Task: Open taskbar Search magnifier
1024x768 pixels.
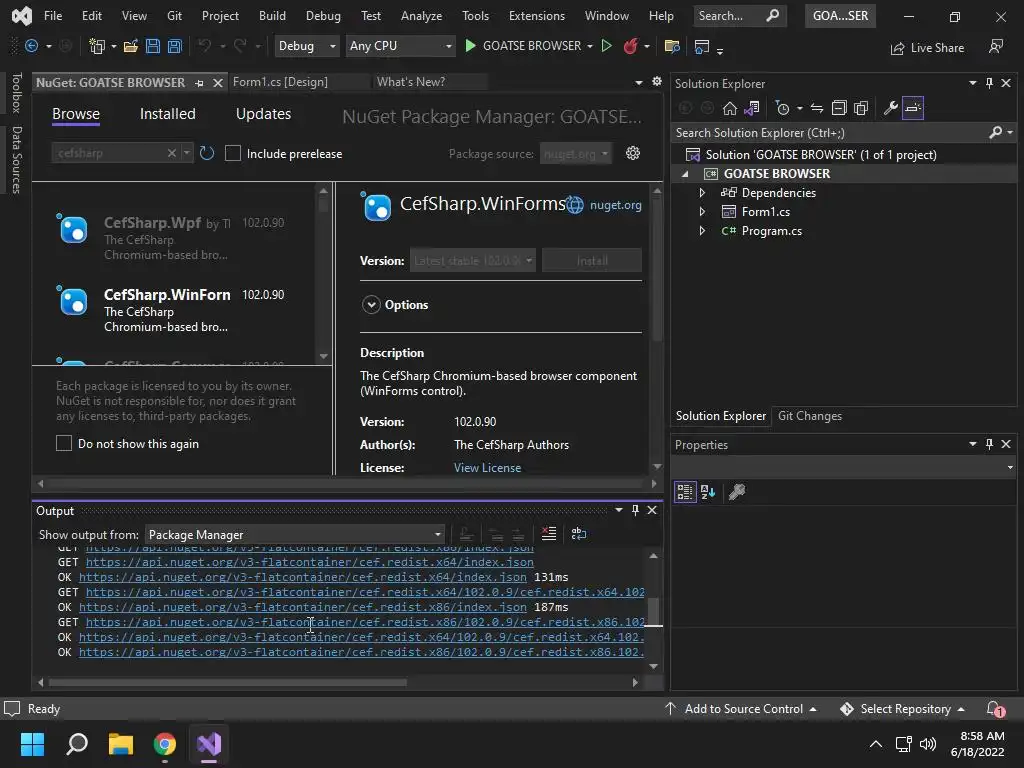Action: tap(76, 744)
